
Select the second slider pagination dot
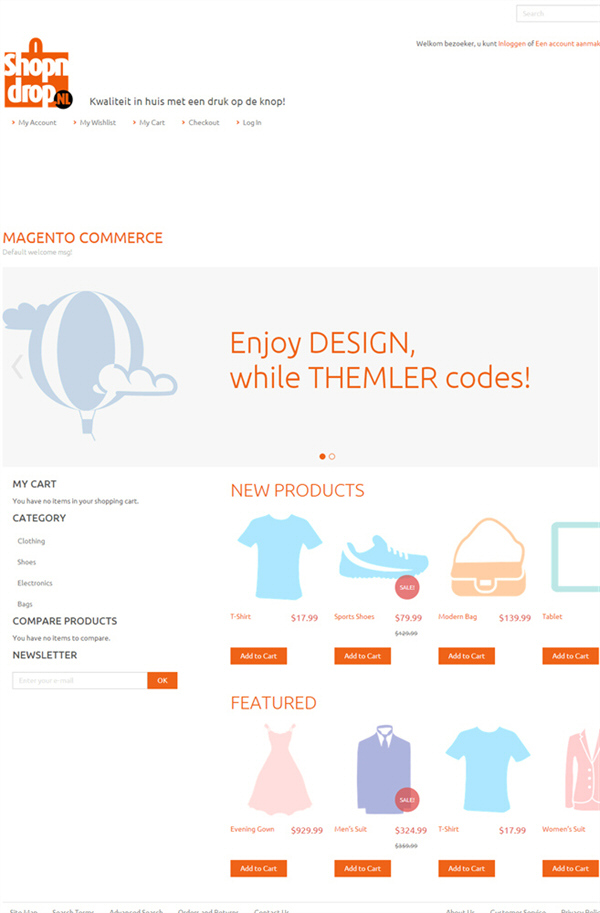click(332, 456)
